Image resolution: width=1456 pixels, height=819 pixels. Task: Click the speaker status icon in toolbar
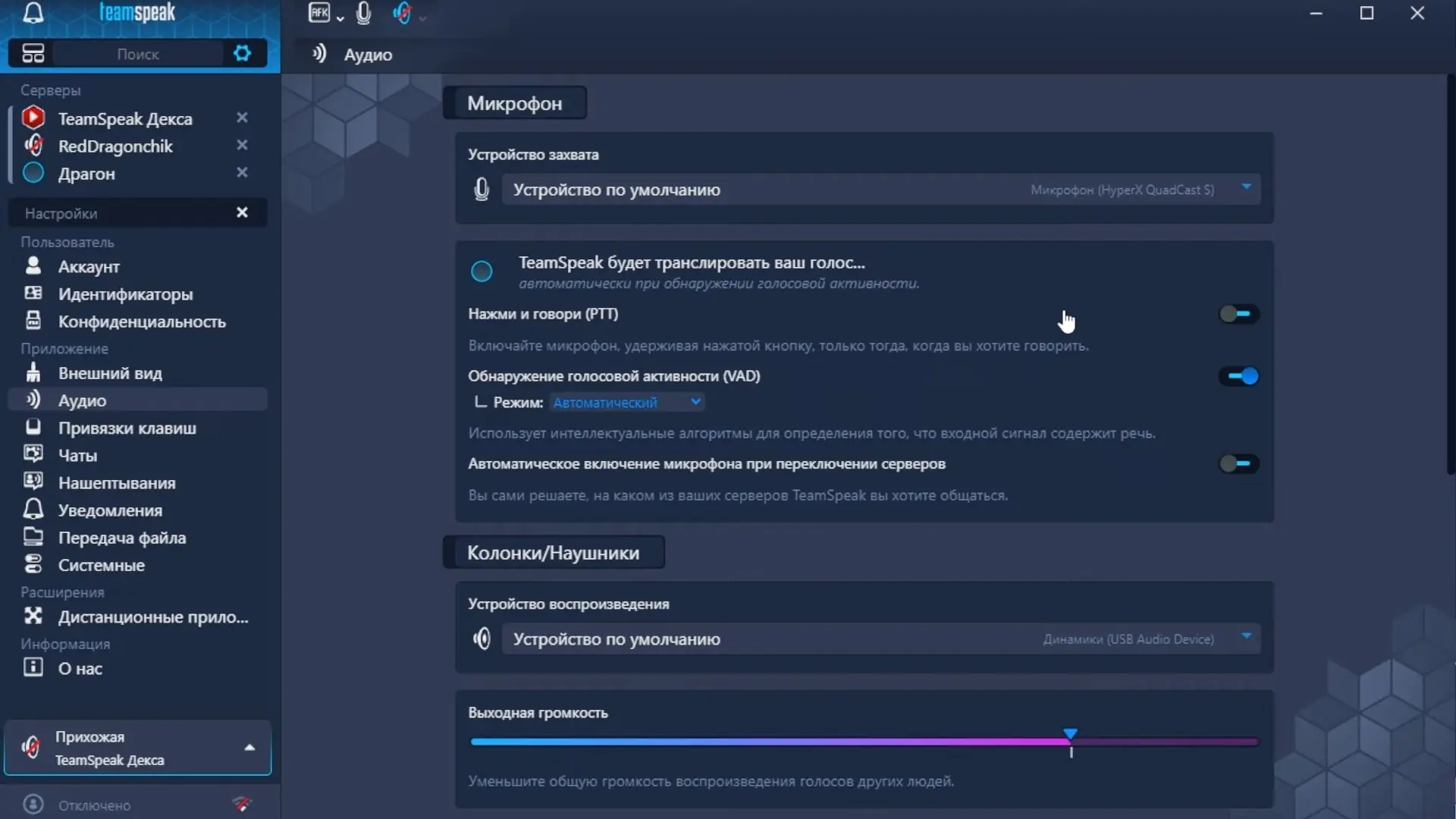[402, 13]
